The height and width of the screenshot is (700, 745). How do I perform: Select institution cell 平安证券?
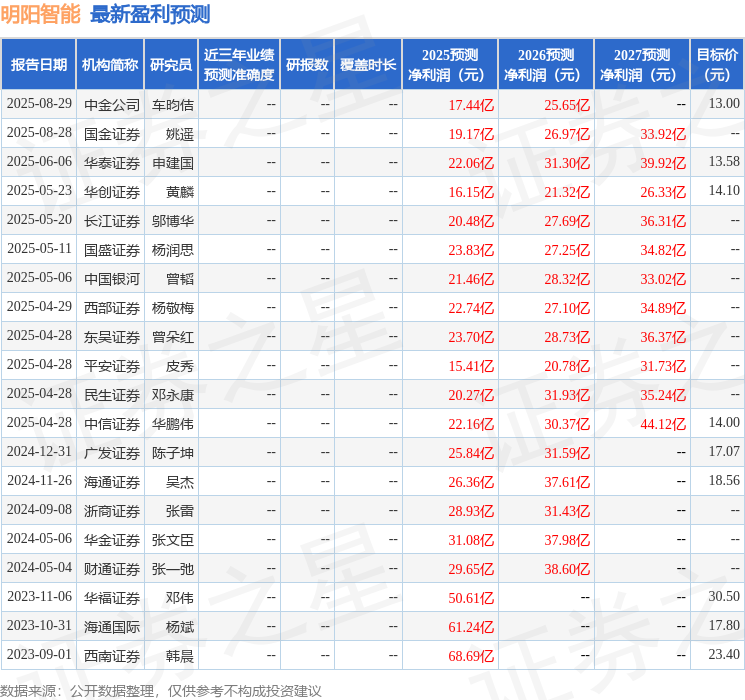(x=112, y=366)
